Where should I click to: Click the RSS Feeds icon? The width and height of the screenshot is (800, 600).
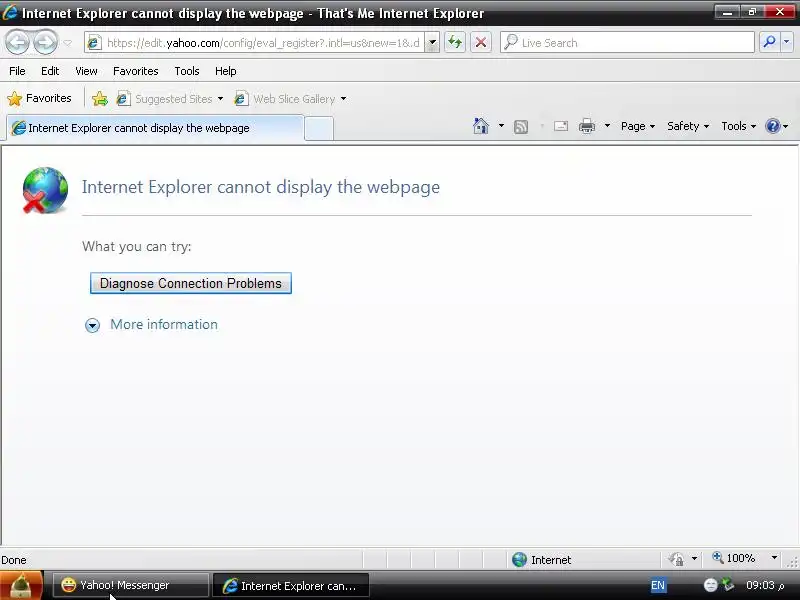coord(521,127)
